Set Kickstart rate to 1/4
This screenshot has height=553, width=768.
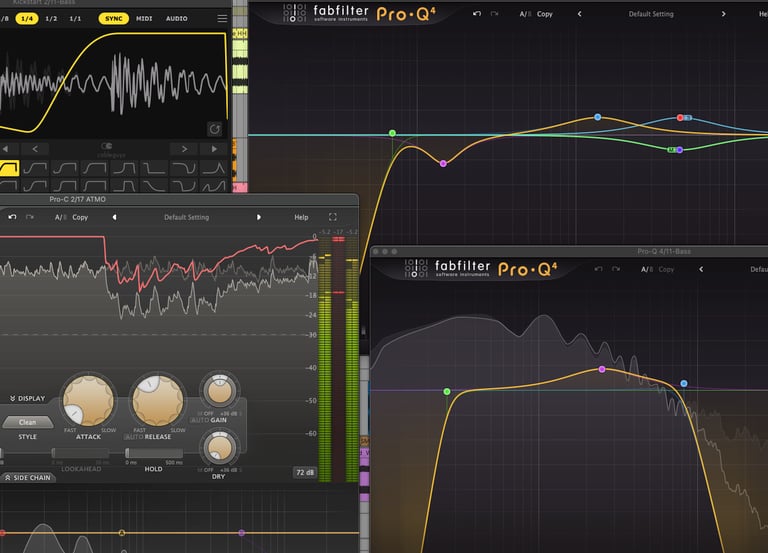(27, 19)
